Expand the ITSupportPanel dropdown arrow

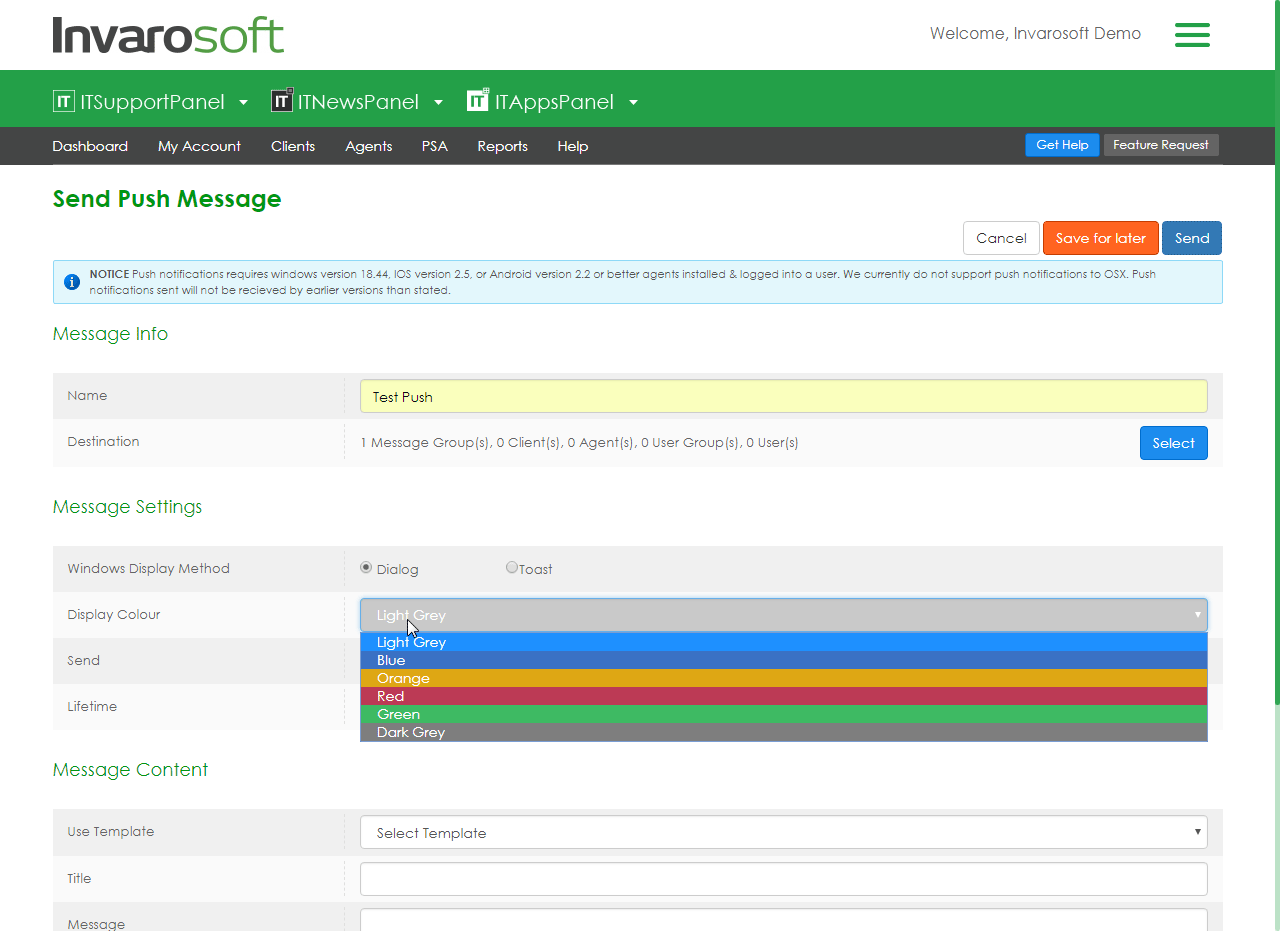pyautogui.click(x=244, y=103)
